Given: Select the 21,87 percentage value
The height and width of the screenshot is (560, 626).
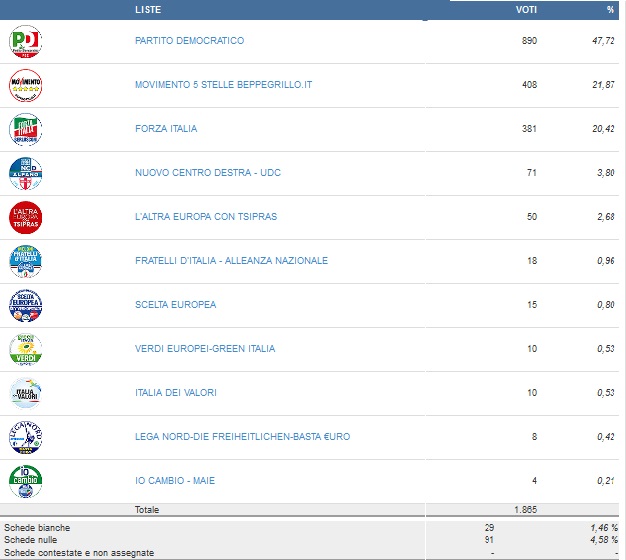Looking at the screenshot, I should click(x=603, y=85).
